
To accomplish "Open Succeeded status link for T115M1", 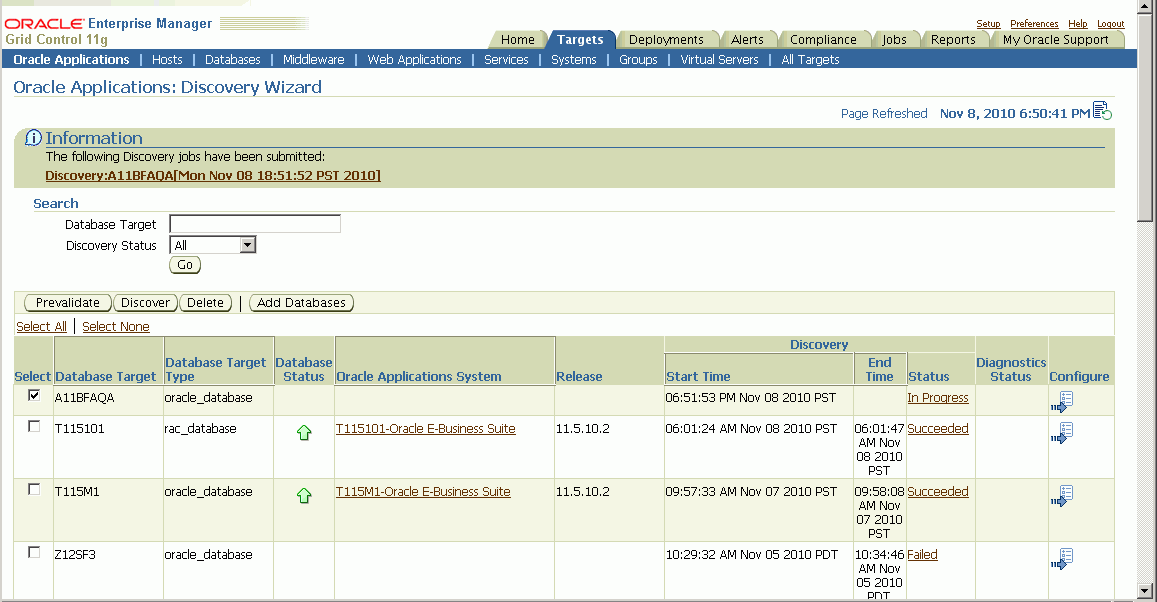I will point(938,491).
